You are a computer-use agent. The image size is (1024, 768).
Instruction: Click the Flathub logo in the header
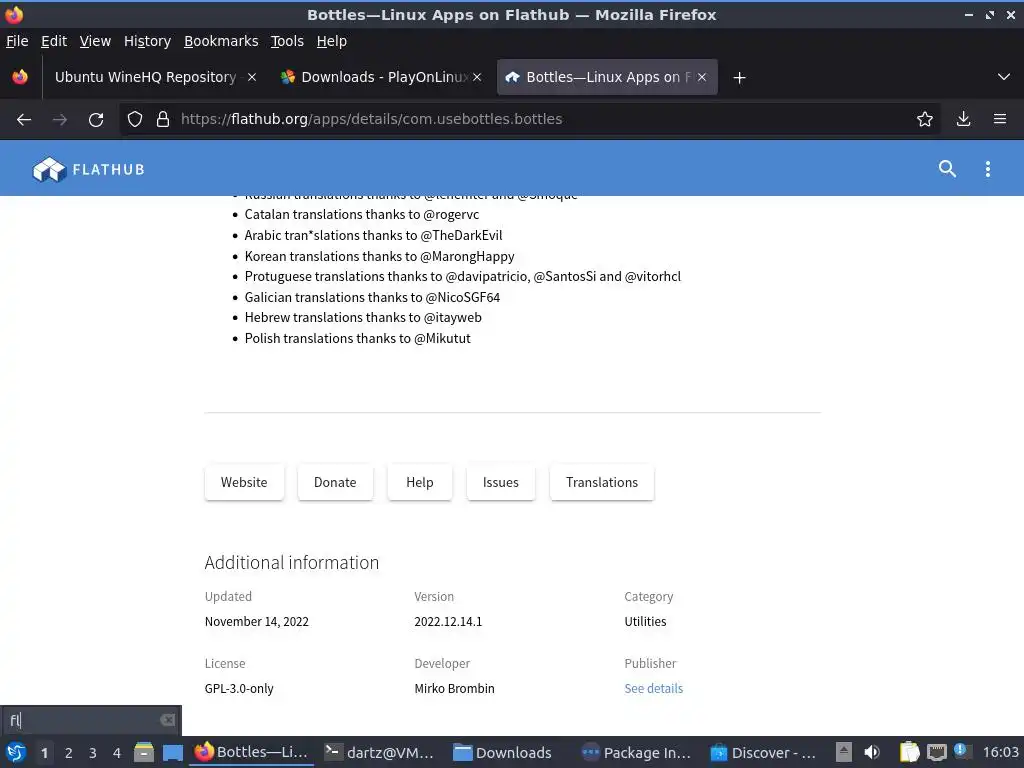(x=89, y=170)
